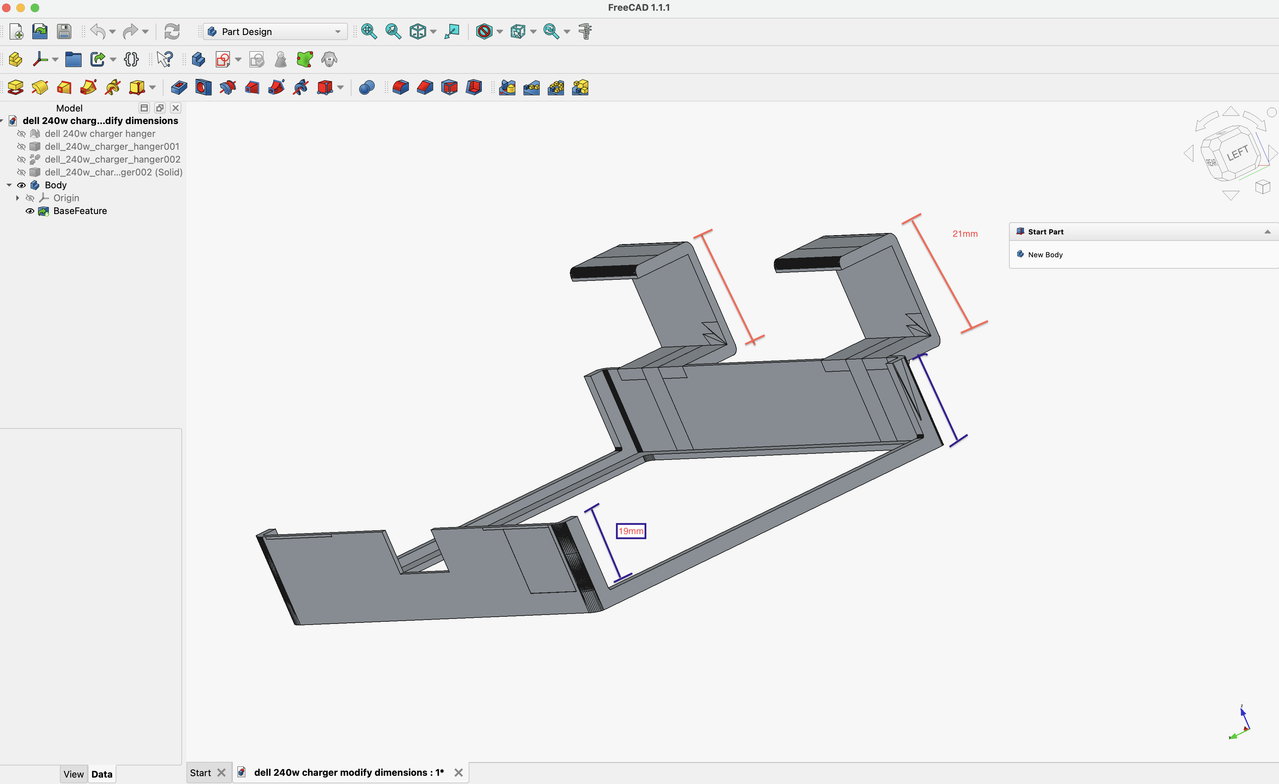The height and width of the screenshot is (784, 1279).
Task: Create a sub-shape binder (green shape icon)
Action: click(x=305, y=60)
